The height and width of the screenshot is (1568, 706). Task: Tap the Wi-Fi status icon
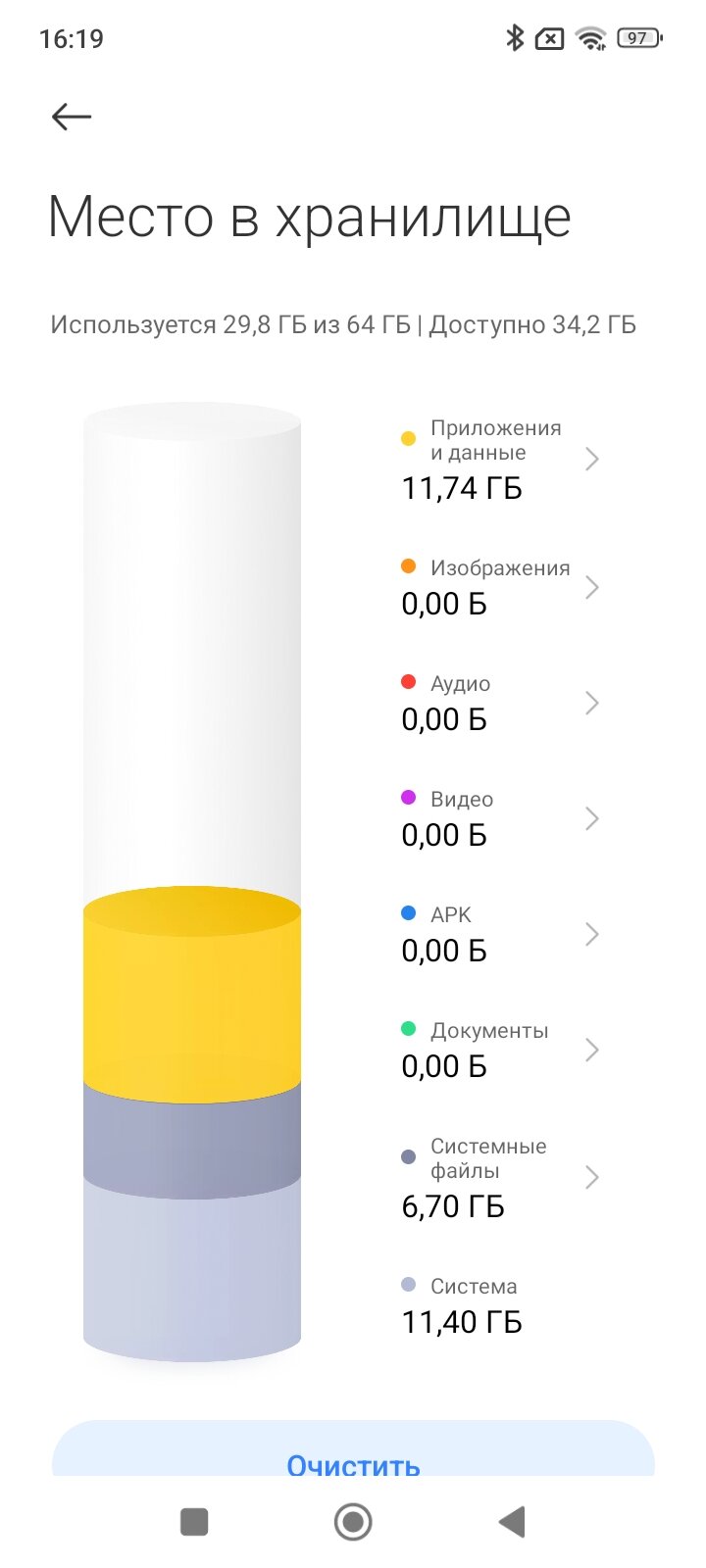tap(591, 38)
